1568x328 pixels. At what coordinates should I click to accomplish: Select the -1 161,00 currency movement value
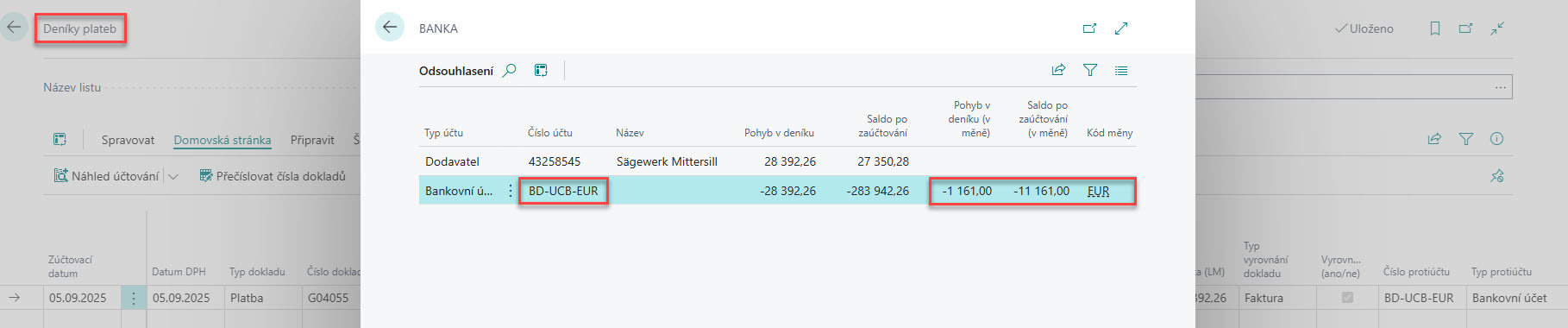[x=967, y=191]
